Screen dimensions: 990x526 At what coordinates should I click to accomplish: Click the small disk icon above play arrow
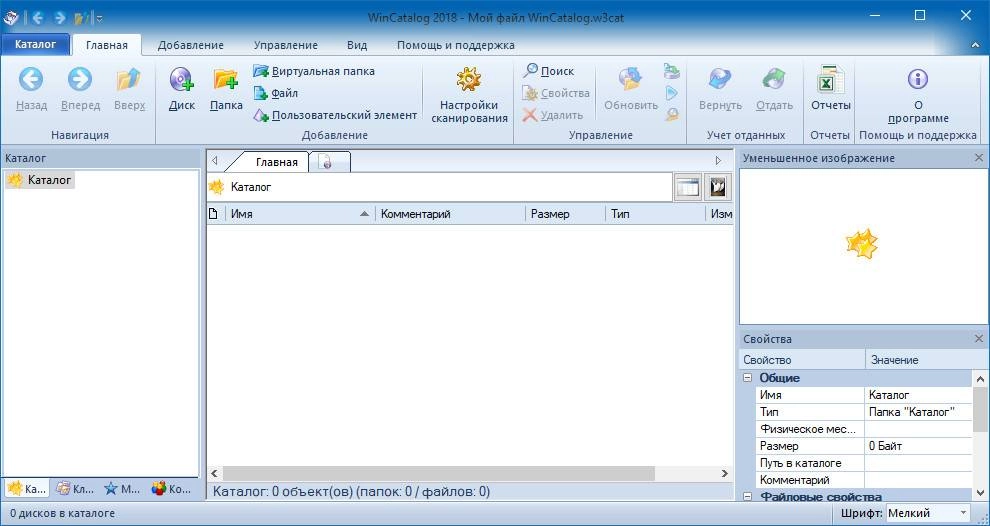pyautogui.click(x=672, y=71)
